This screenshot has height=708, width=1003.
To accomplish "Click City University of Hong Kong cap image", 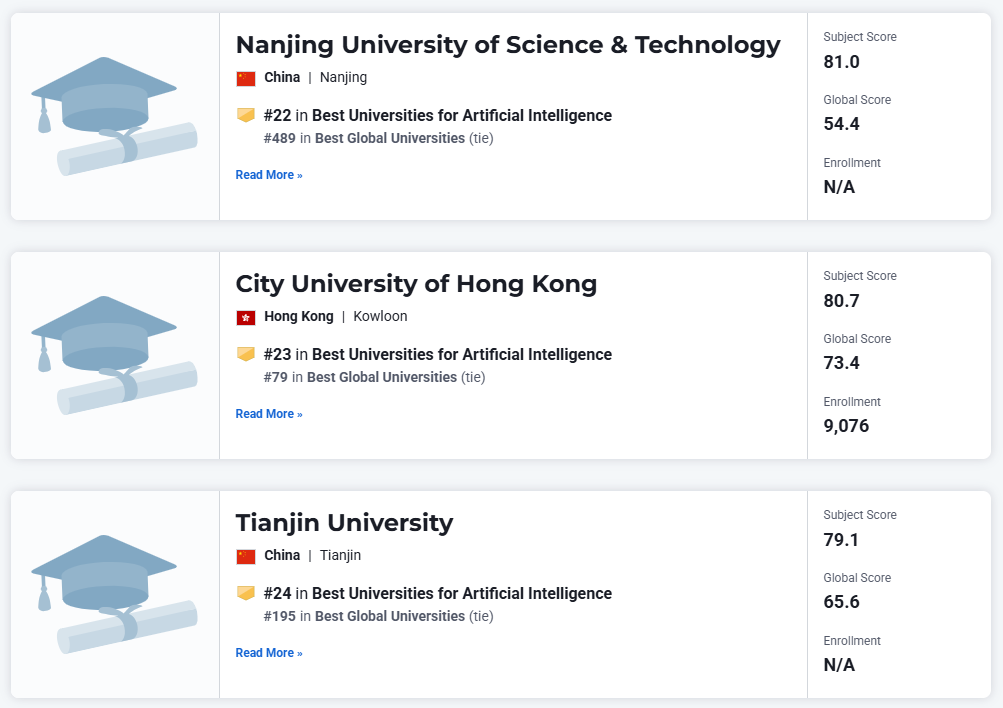I will click(x=115, y=356).
